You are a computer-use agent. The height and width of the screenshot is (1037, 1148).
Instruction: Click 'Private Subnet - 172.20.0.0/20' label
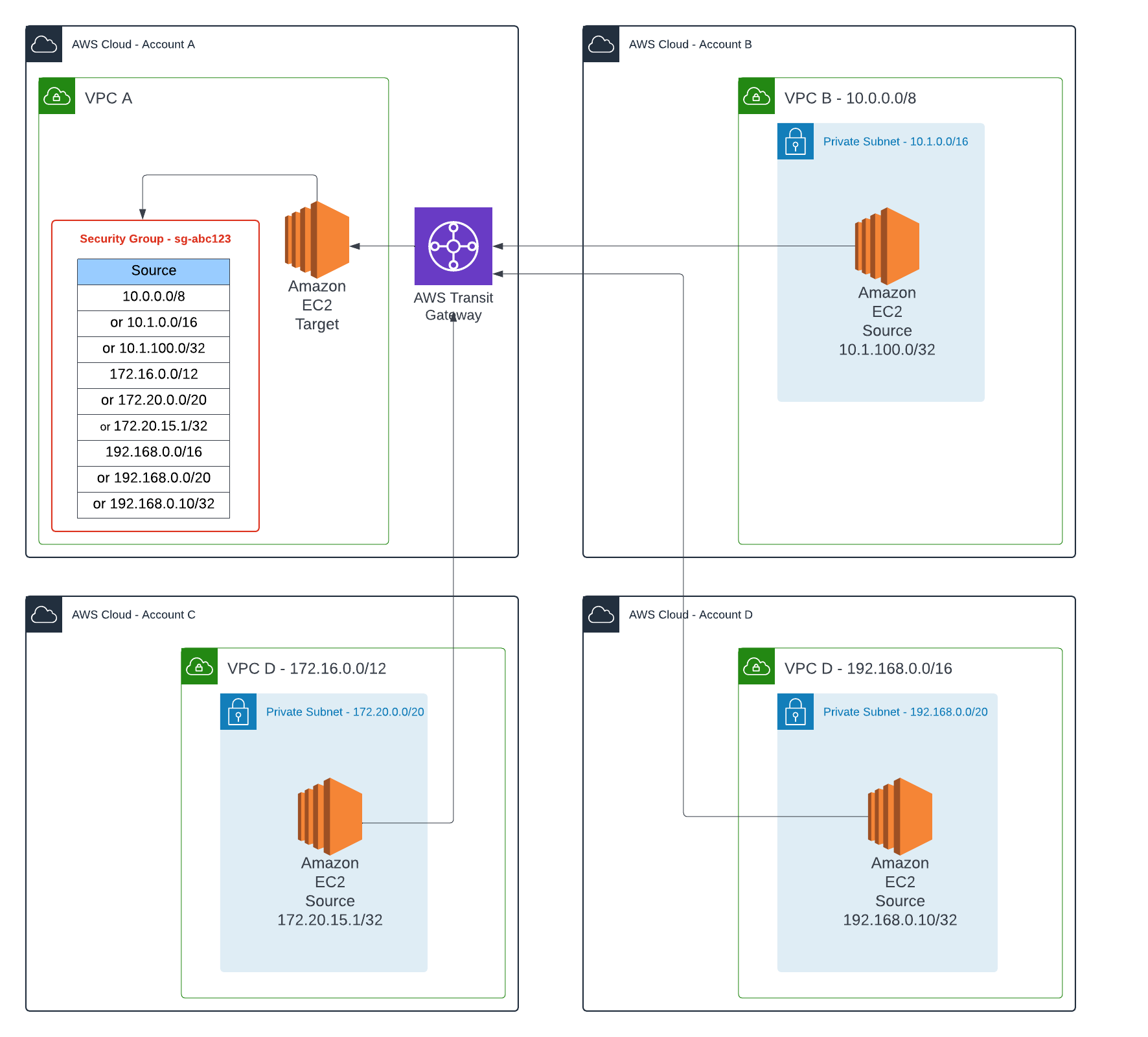pyautogui.click(x=345, y=712)
